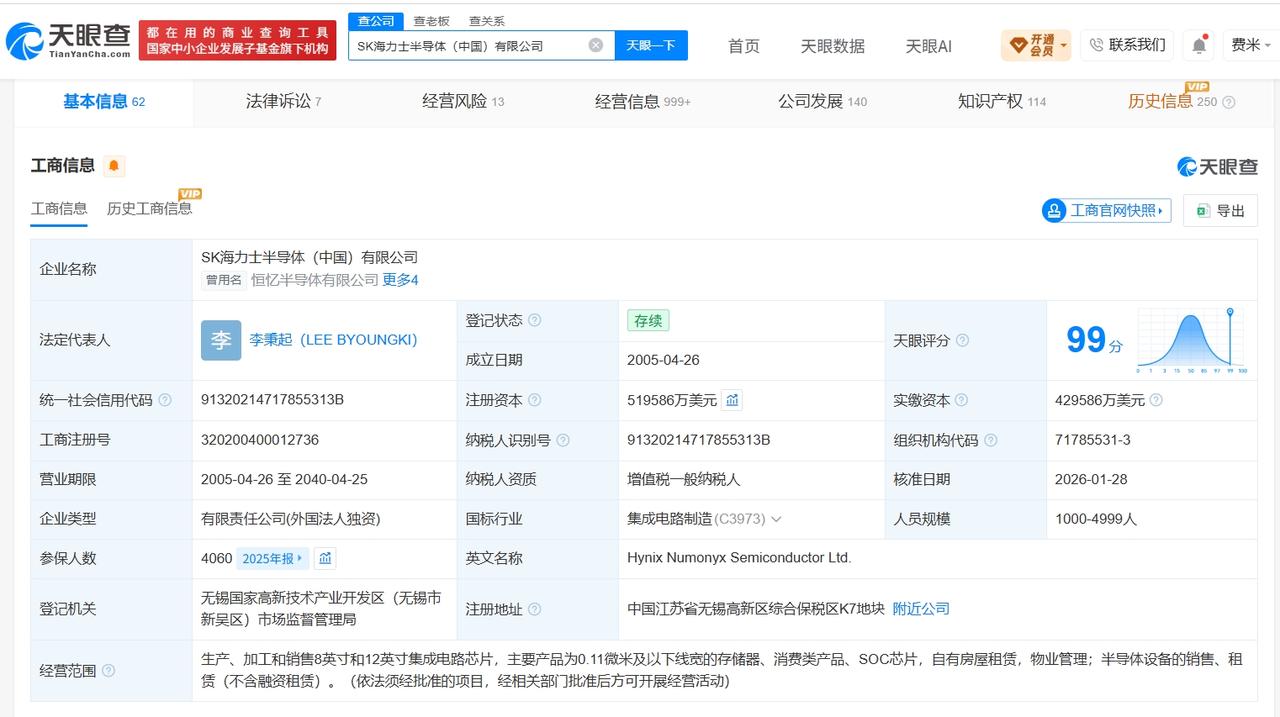Open the 经营风险 tab
This screenshot has height=717, width=1280.
463,101
